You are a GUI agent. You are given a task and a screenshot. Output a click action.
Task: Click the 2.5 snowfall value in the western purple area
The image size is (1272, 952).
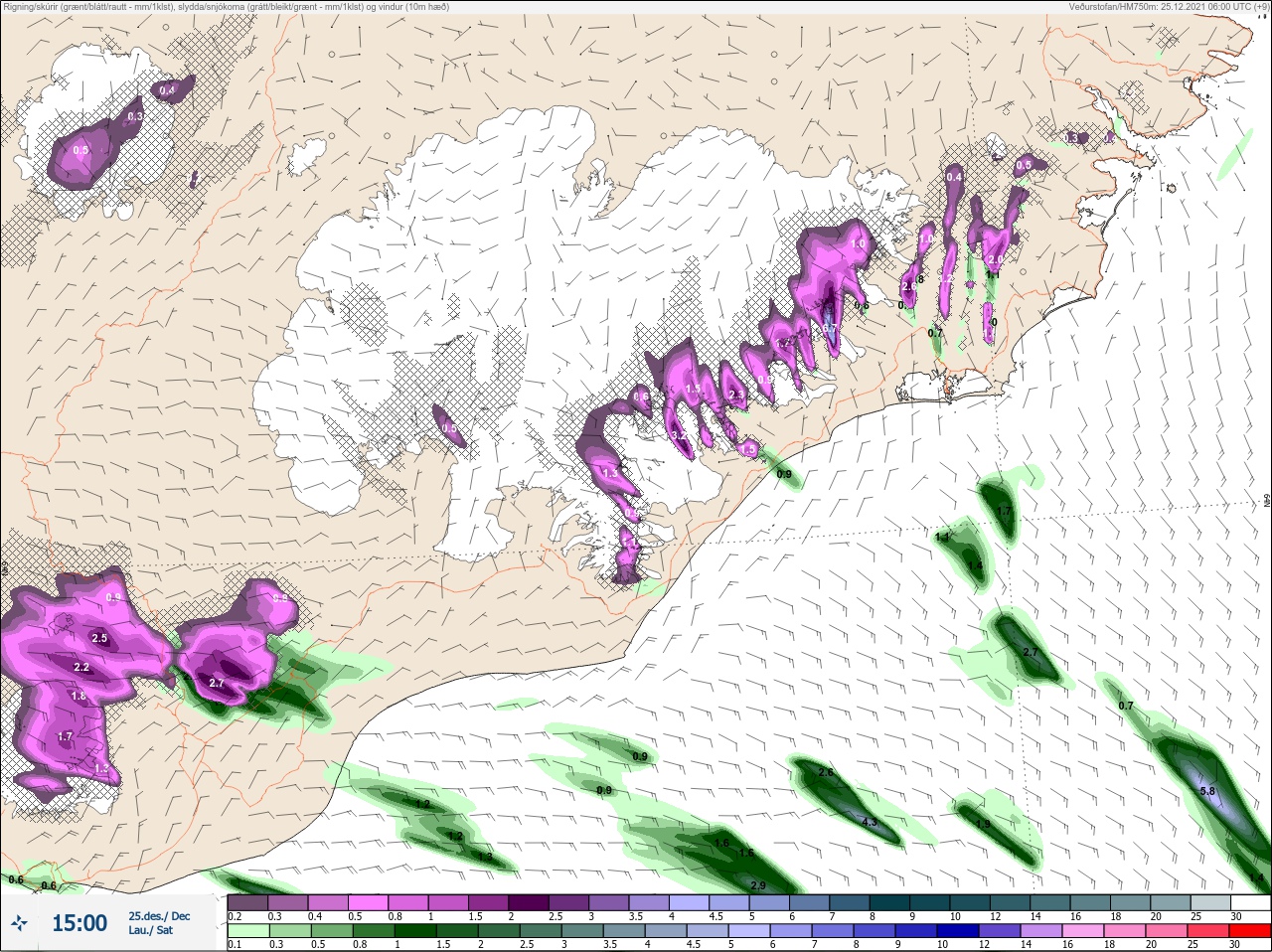point(99,638)
